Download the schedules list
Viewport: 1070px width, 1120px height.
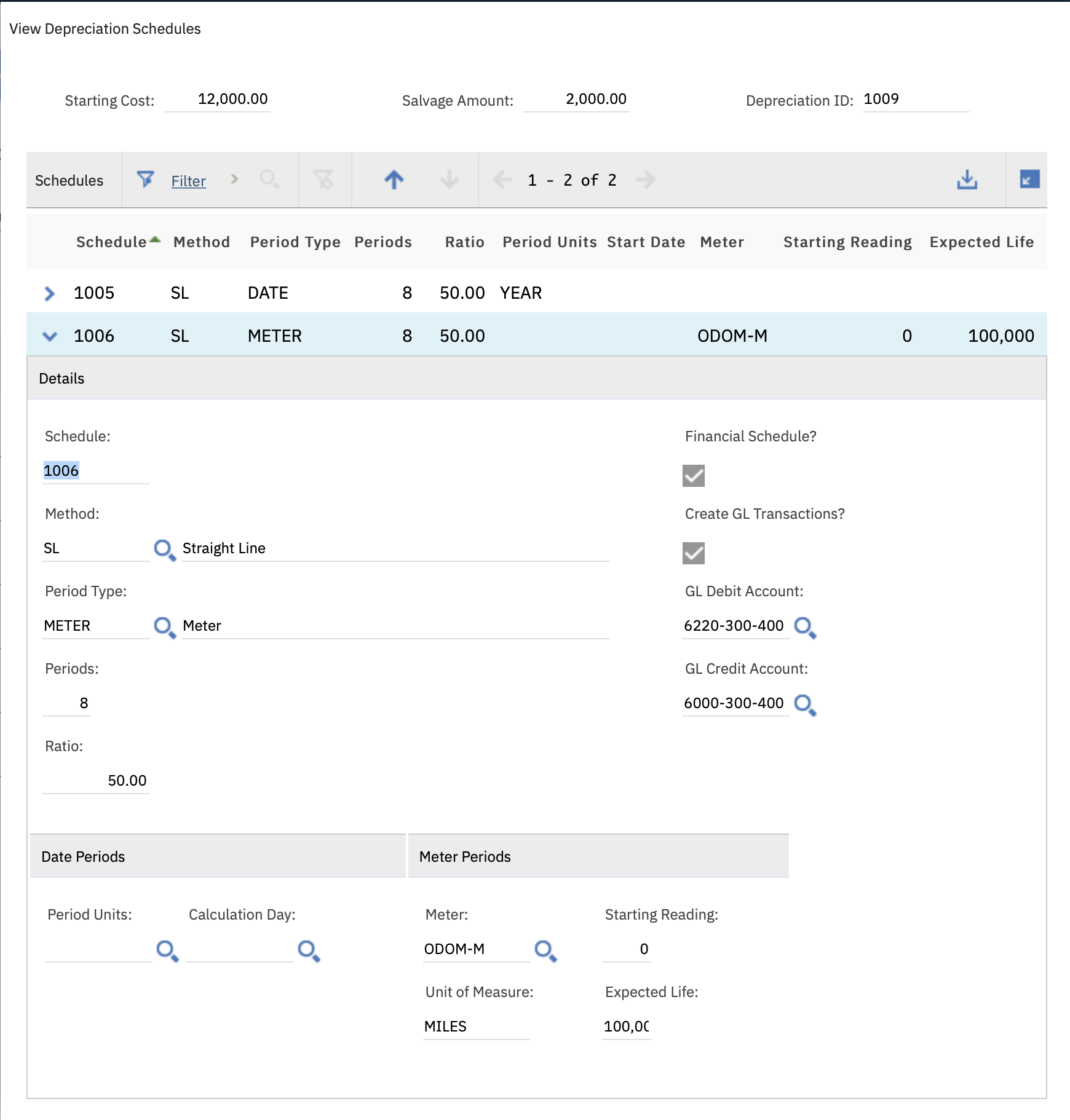tap(967, 179)
